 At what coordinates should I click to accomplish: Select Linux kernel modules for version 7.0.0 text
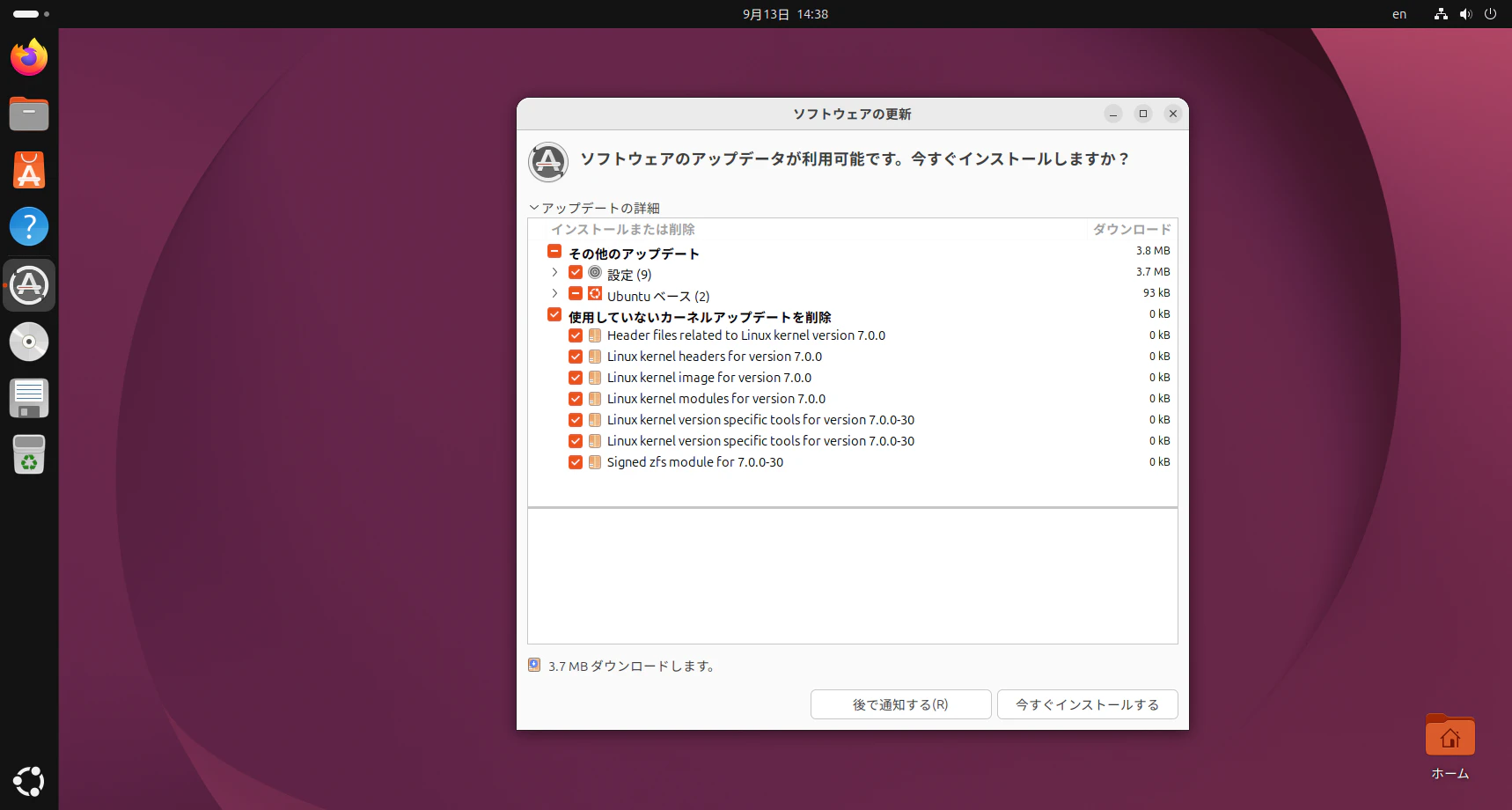point(716,399)
